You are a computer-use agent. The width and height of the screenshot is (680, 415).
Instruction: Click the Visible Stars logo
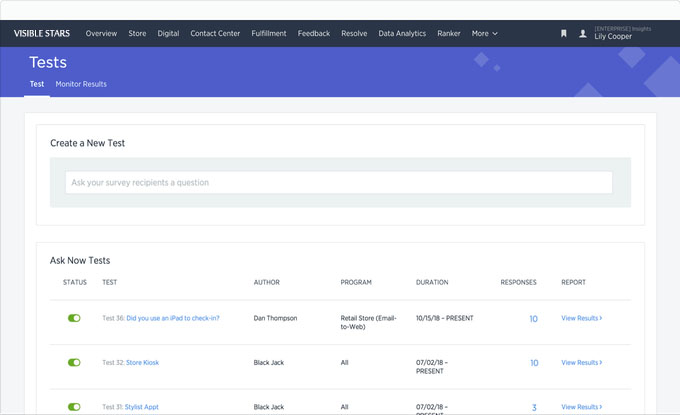pyautogui.click(x=40, y=33)
